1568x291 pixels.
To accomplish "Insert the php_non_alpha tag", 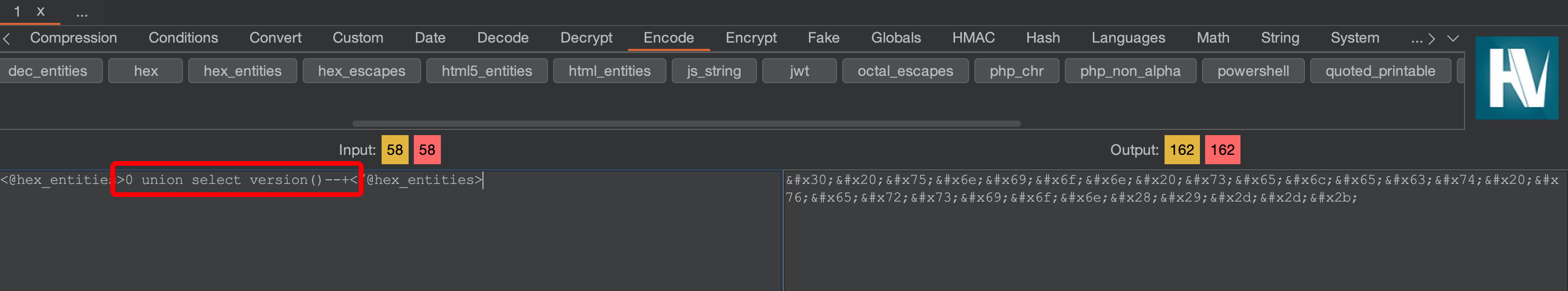I will click(x=1130, y=71).
